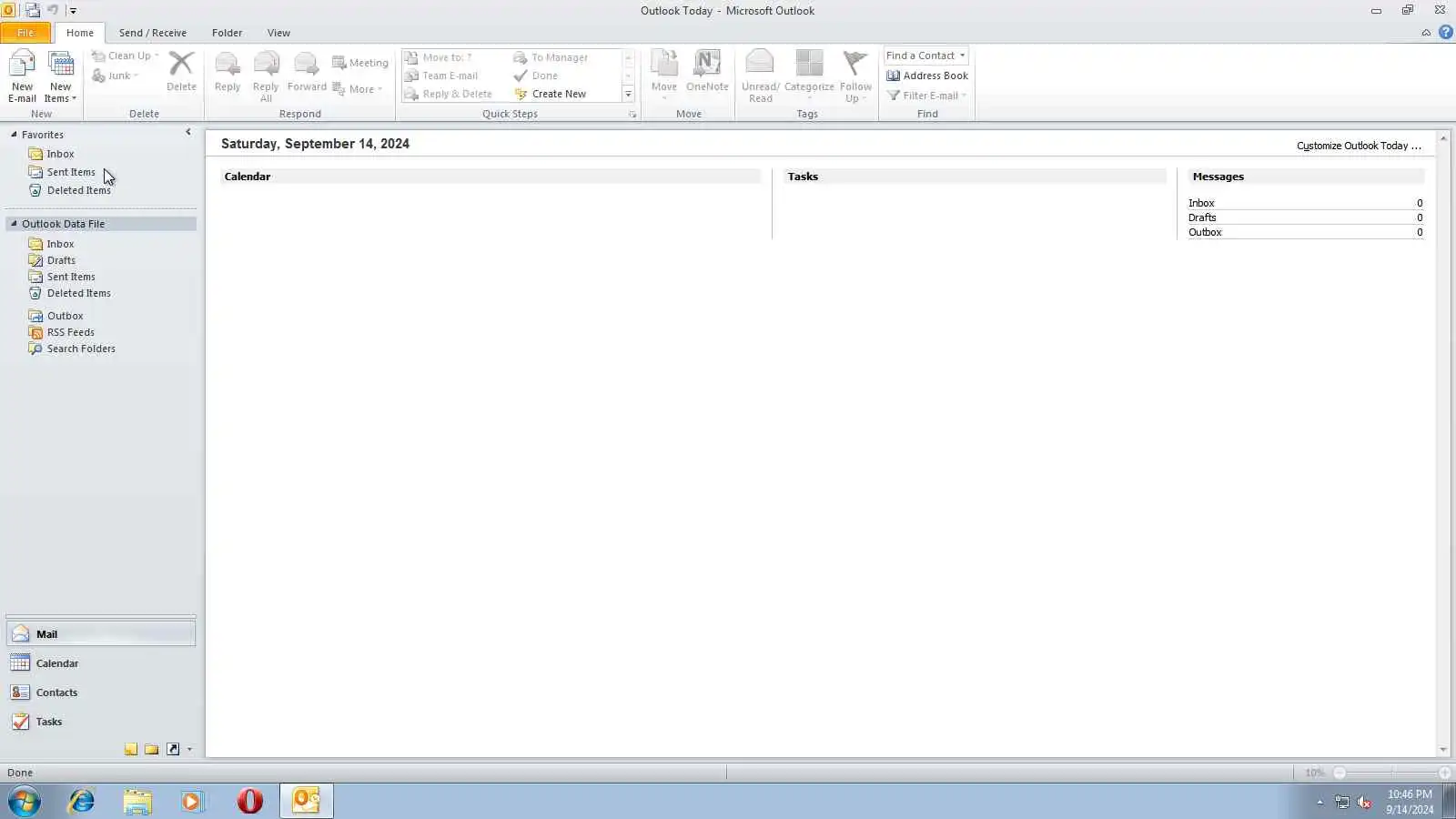1456x819 pixels.
Task: Minimize the ribbon
Action: [1426, 33]
